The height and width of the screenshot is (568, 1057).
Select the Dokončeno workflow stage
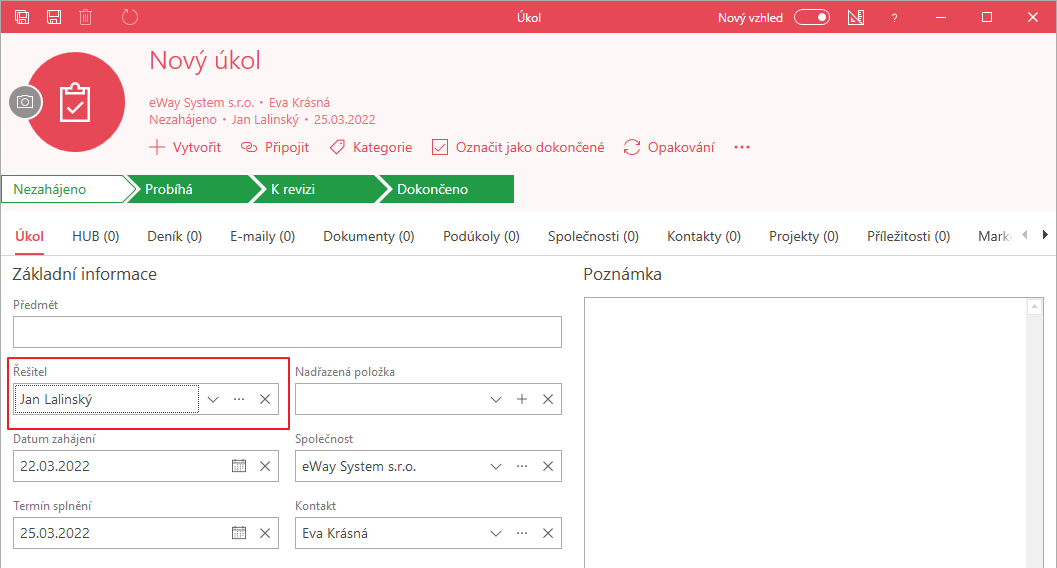coord(446,189)
